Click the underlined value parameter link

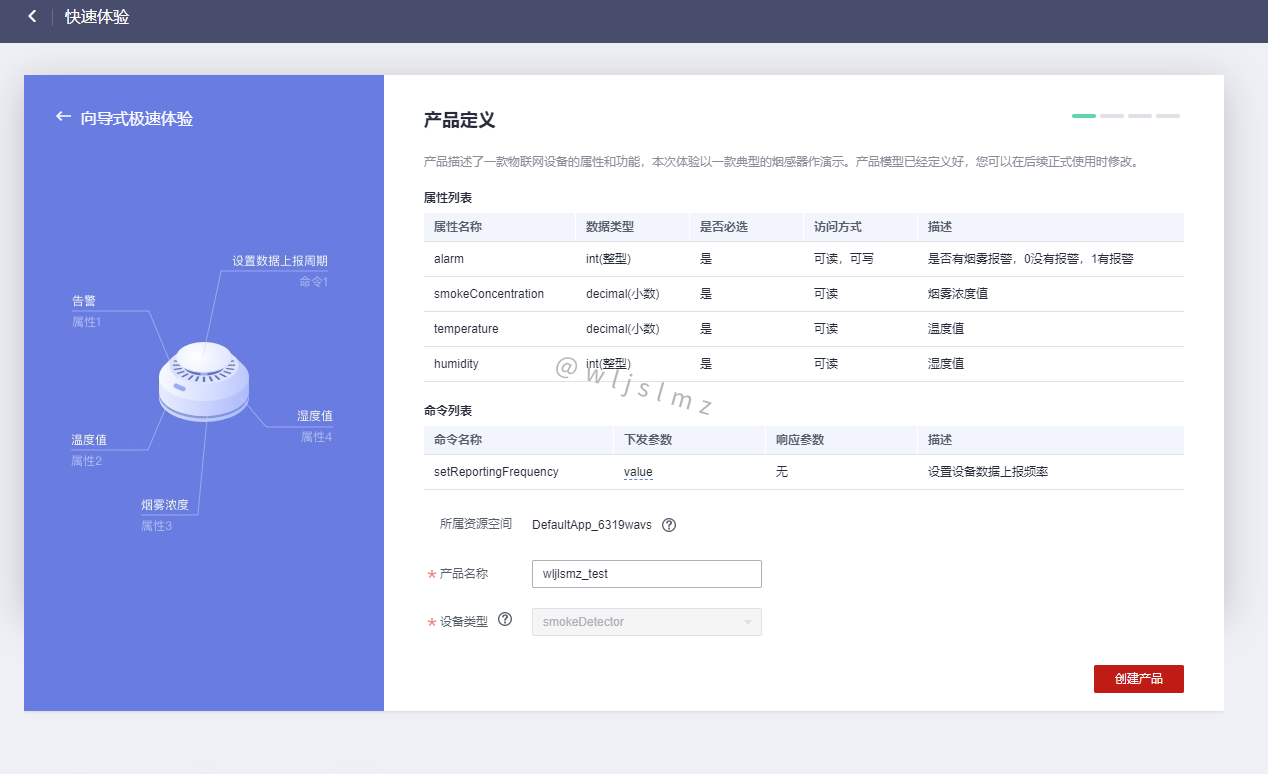pyautogui.click(x=638, y=472)
